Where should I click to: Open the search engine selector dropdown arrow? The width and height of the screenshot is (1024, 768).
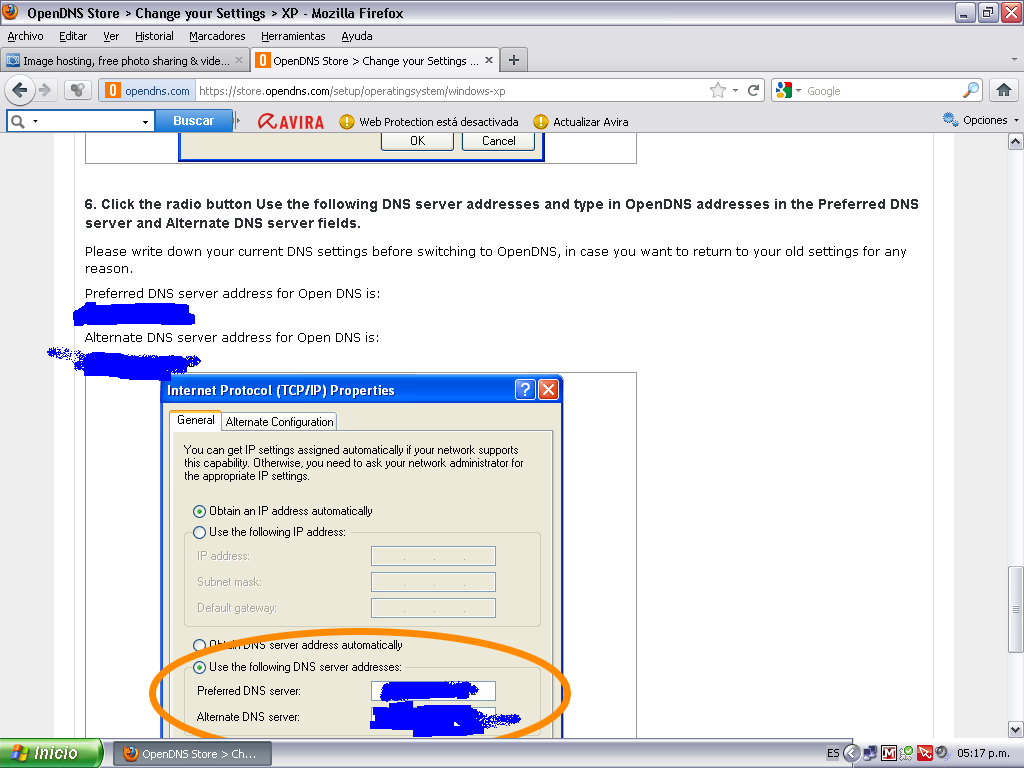(798, 91)
